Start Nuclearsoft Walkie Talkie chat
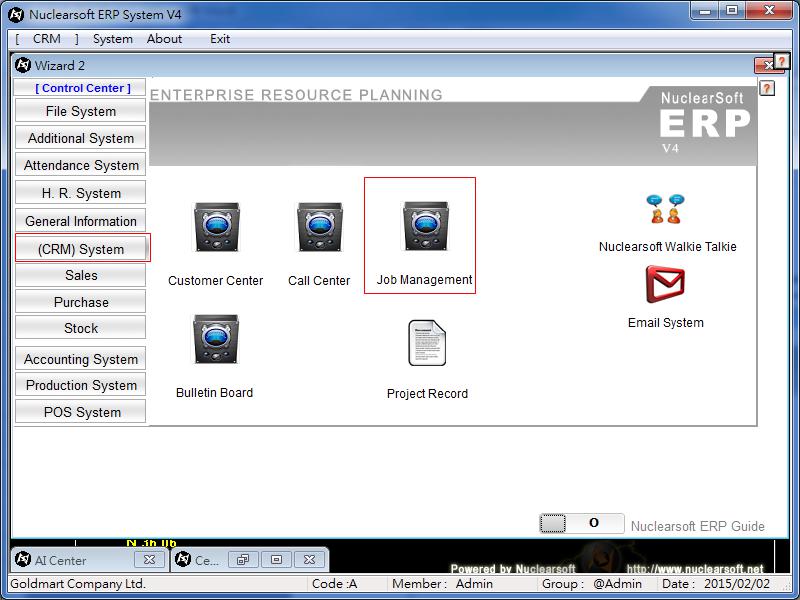The height and width of the screenshot is (600, 800). (666, 209)
